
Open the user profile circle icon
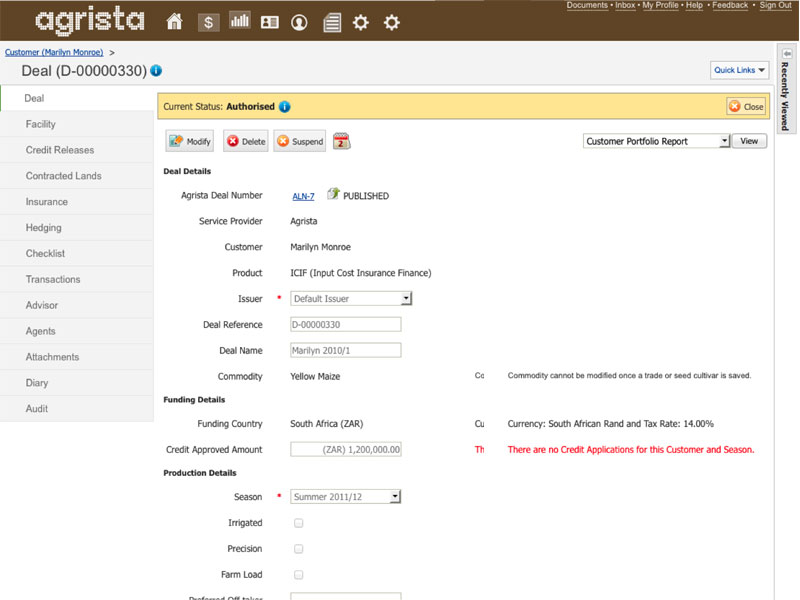pos(299,22)
